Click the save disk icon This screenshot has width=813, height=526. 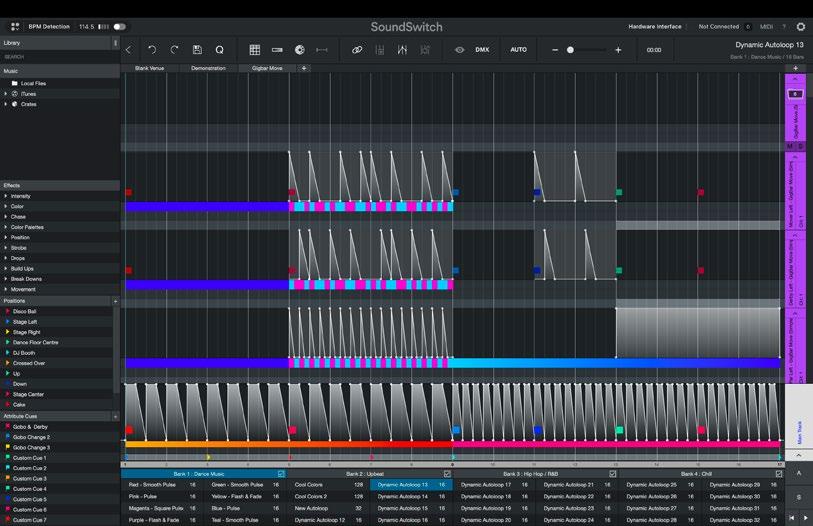pos(197,50)
